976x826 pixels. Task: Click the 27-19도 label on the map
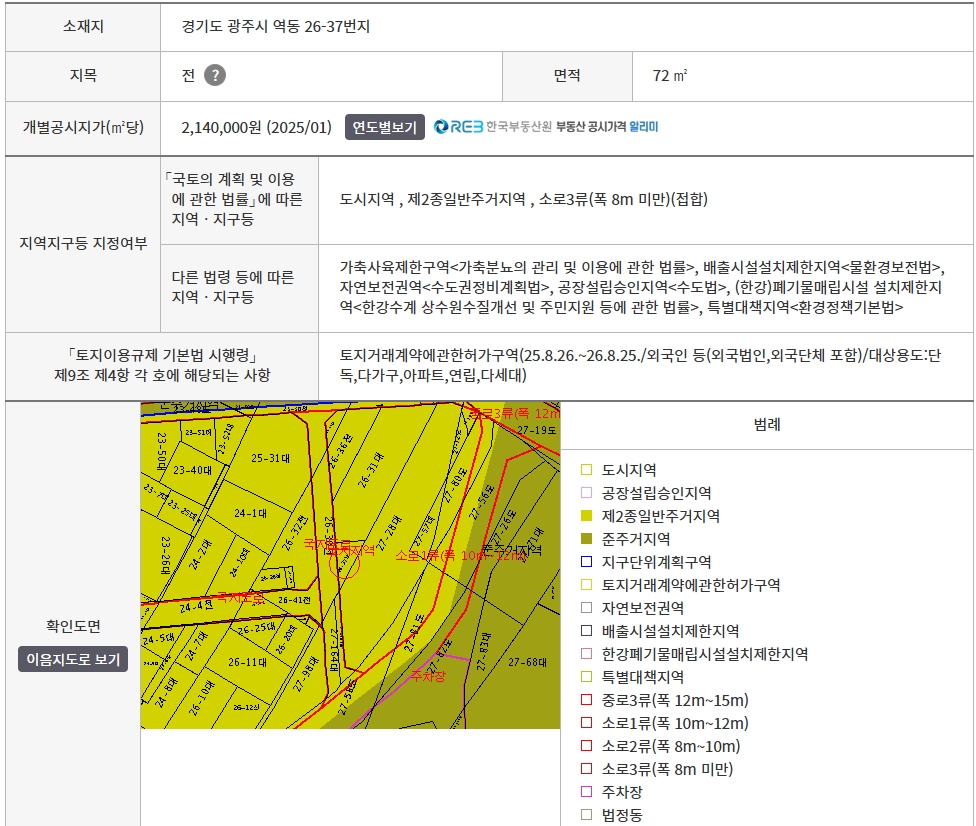click(x=537, y=430)
